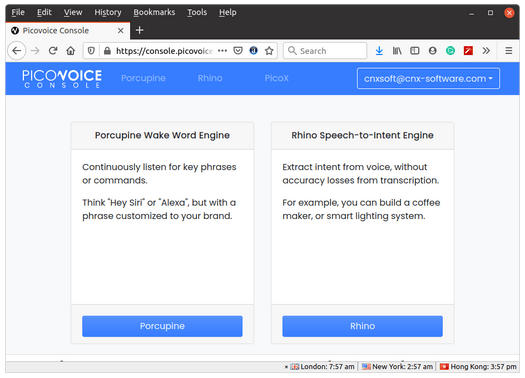Image resolution: width=525 pixels, height=378 pixels.
Task: Maximize the Firefox window
Action: point(490,13)
